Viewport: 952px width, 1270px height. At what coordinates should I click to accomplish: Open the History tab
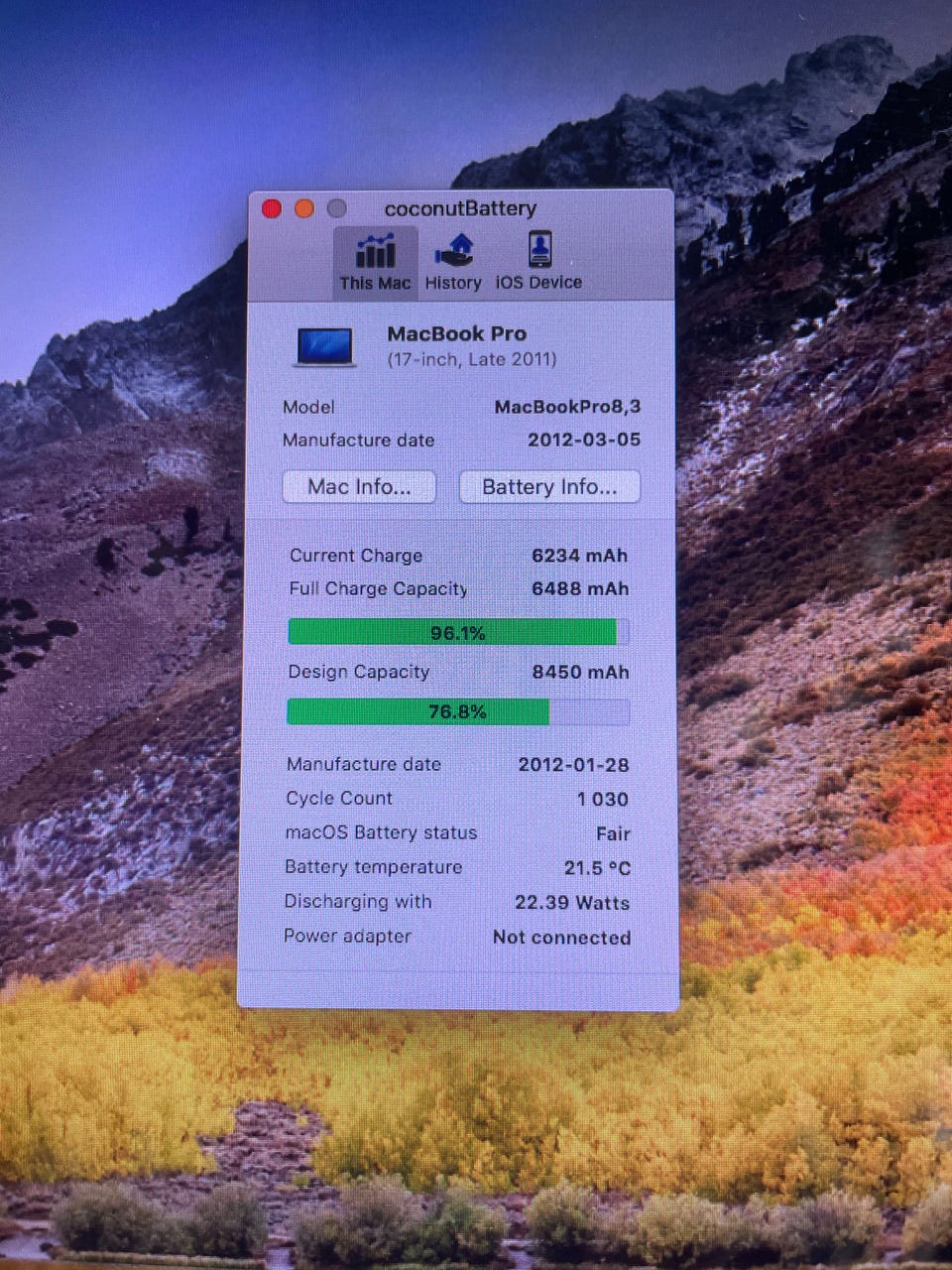tap(453, 262)
